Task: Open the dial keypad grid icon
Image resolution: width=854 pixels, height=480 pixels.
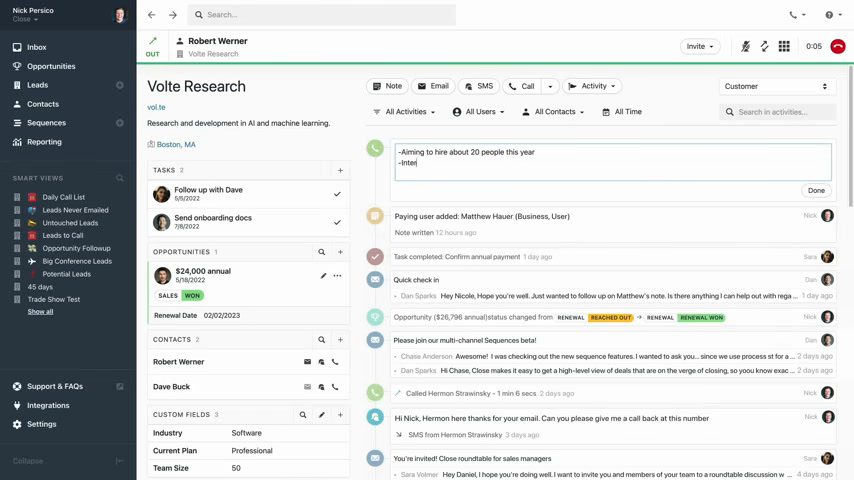Action: click(784, 46)
